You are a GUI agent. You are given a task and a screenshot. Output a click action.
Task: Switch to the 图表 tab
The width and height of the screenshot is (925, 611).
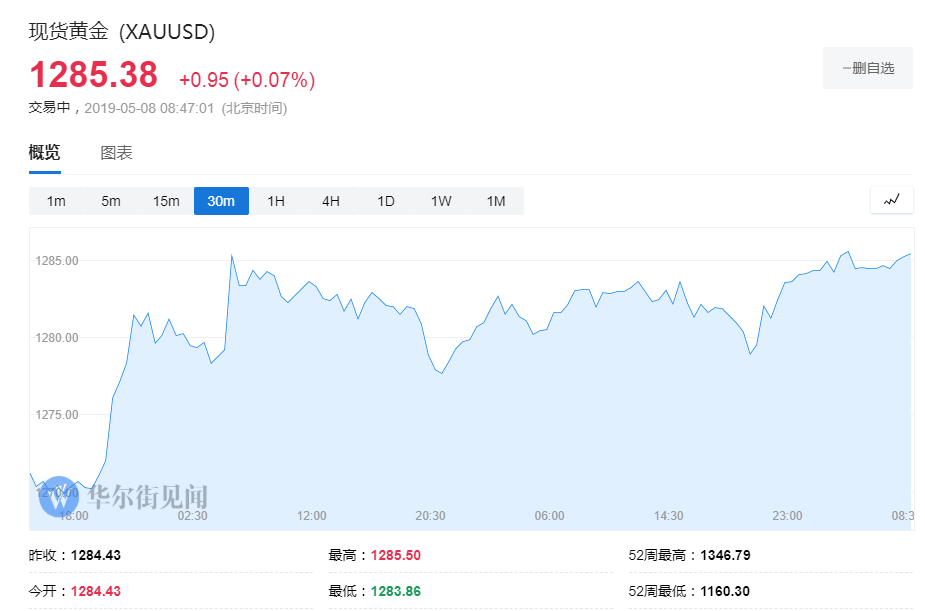pos(119,152)
